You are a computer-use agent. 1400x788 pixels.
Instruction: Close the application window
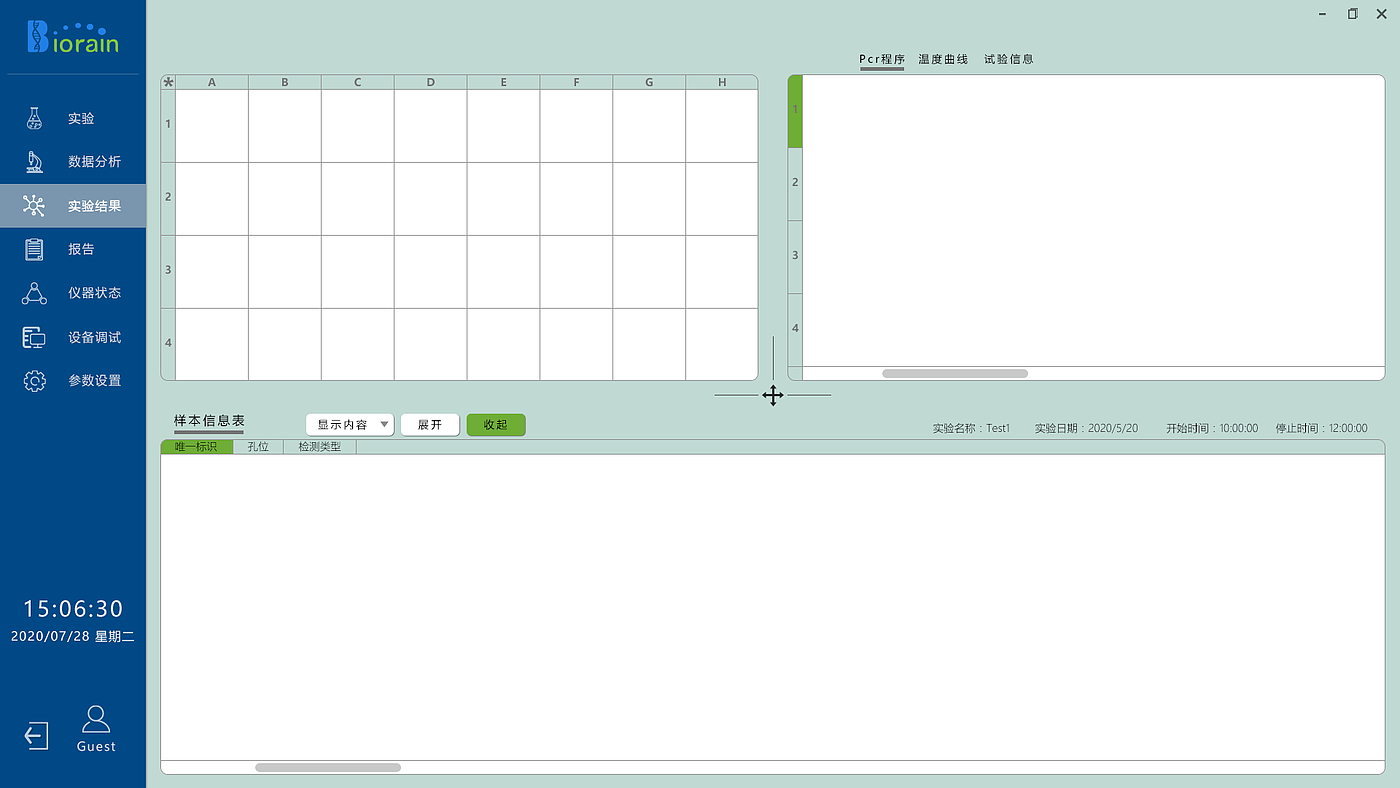1382,14
